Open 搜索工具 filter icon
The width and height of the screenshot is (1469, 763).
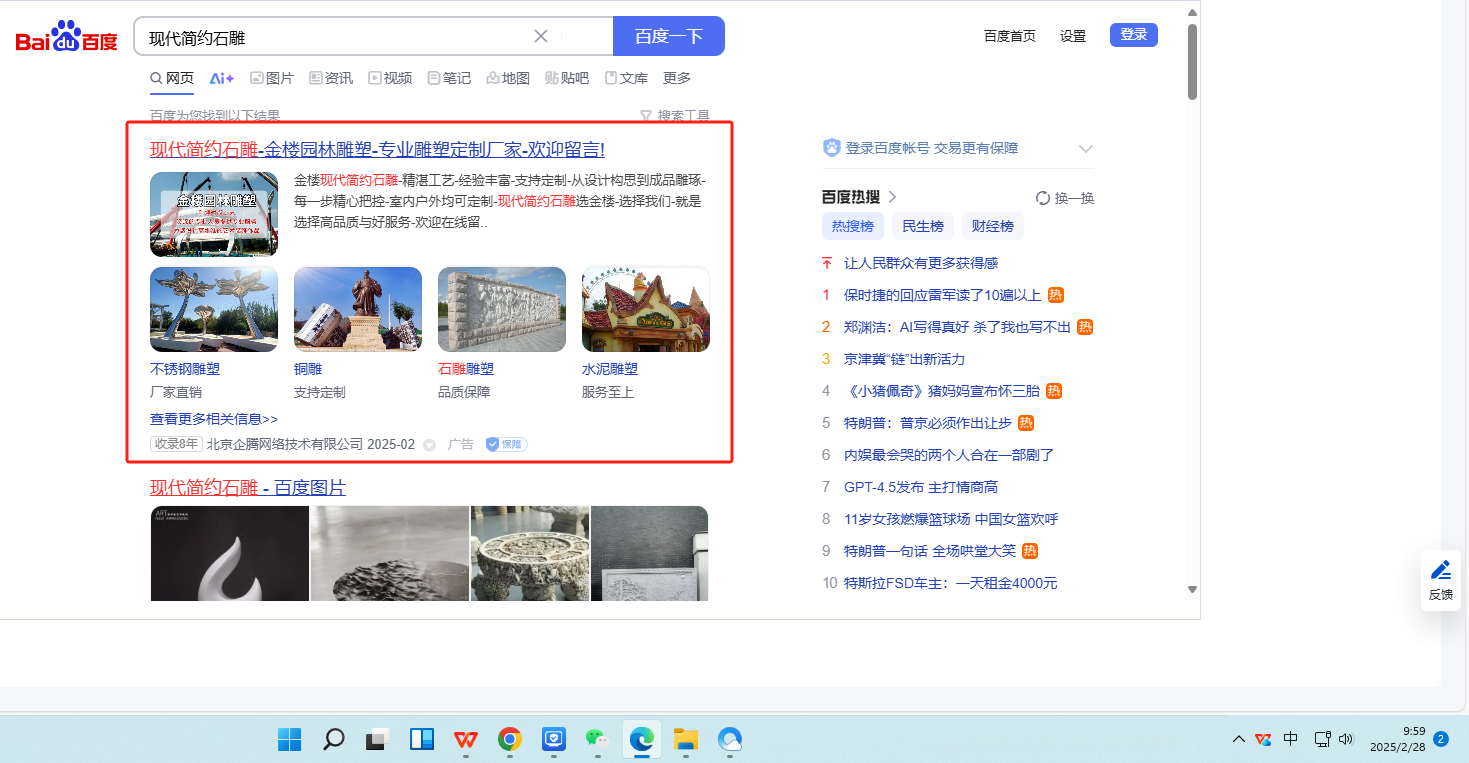pyautogui.click(x=646, y=116)
